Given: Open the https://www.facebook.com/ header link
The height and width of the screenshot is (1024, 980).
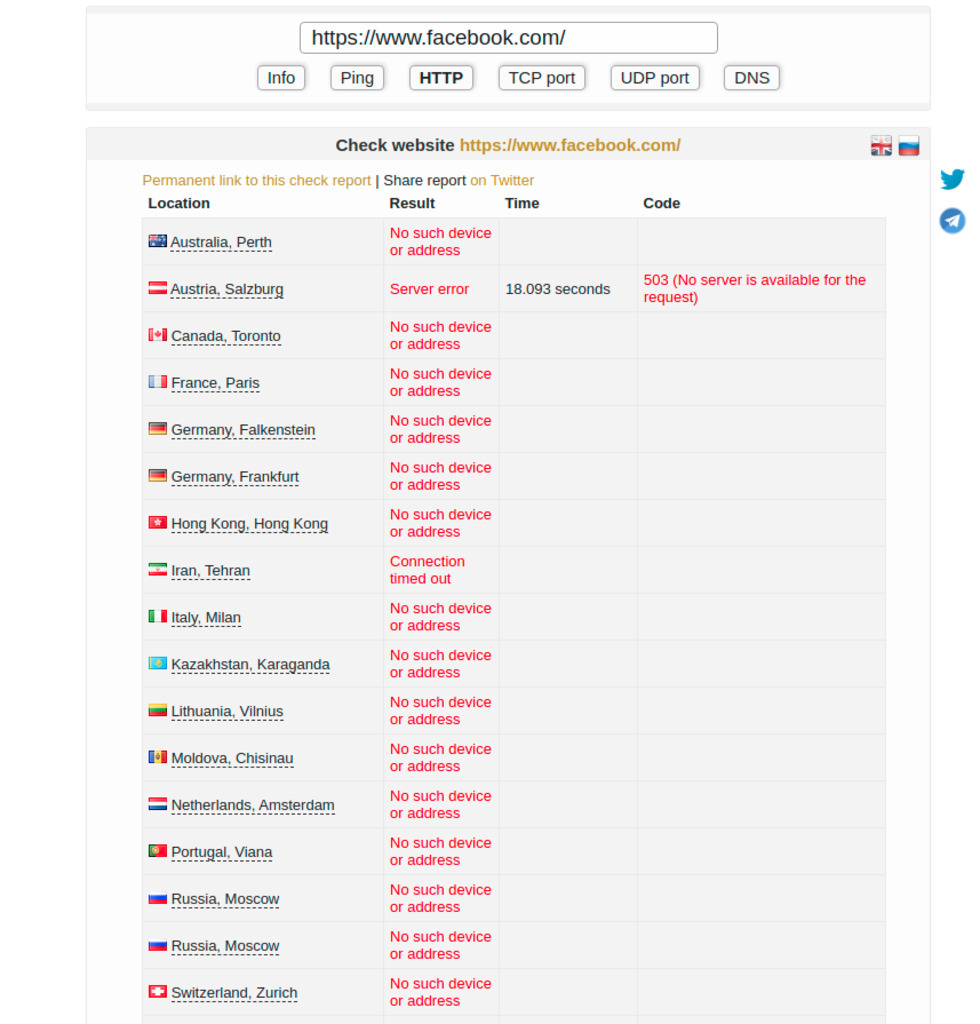Looking at the screenshot, I should tap(570, 145).
